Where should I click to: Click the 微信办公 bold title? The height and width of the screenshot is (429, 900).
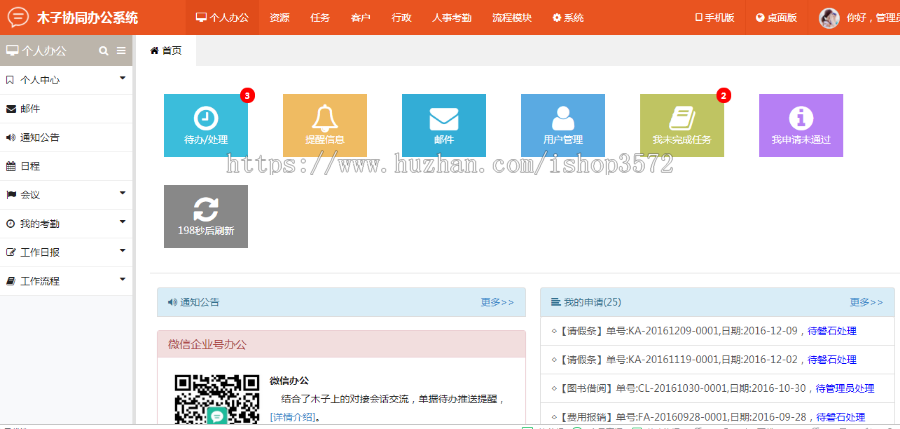click(289, 380)
